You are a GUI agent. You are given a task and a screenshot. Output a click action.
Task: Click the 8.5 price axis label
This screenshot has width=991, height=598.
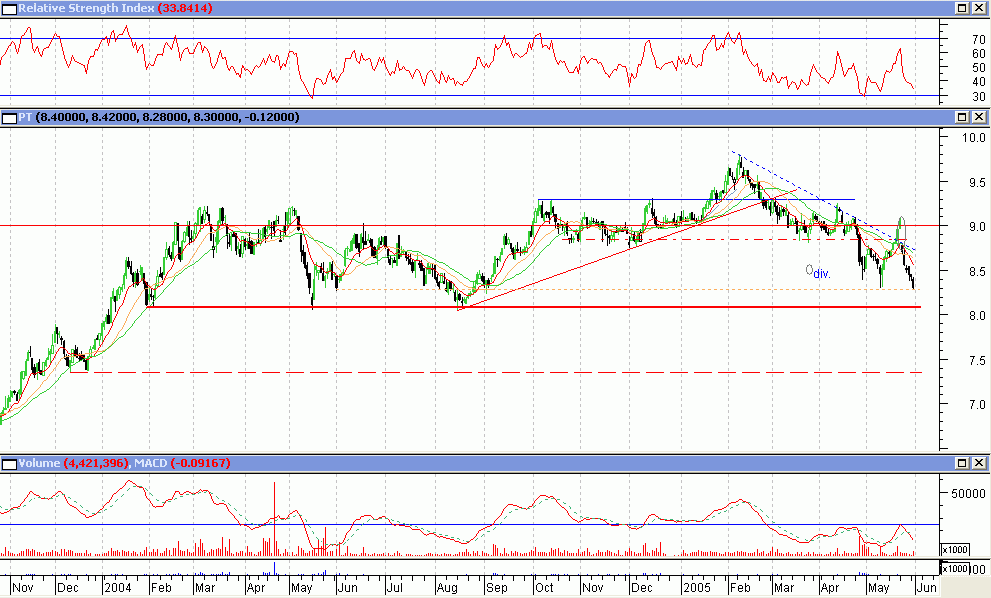pos(977,272)
